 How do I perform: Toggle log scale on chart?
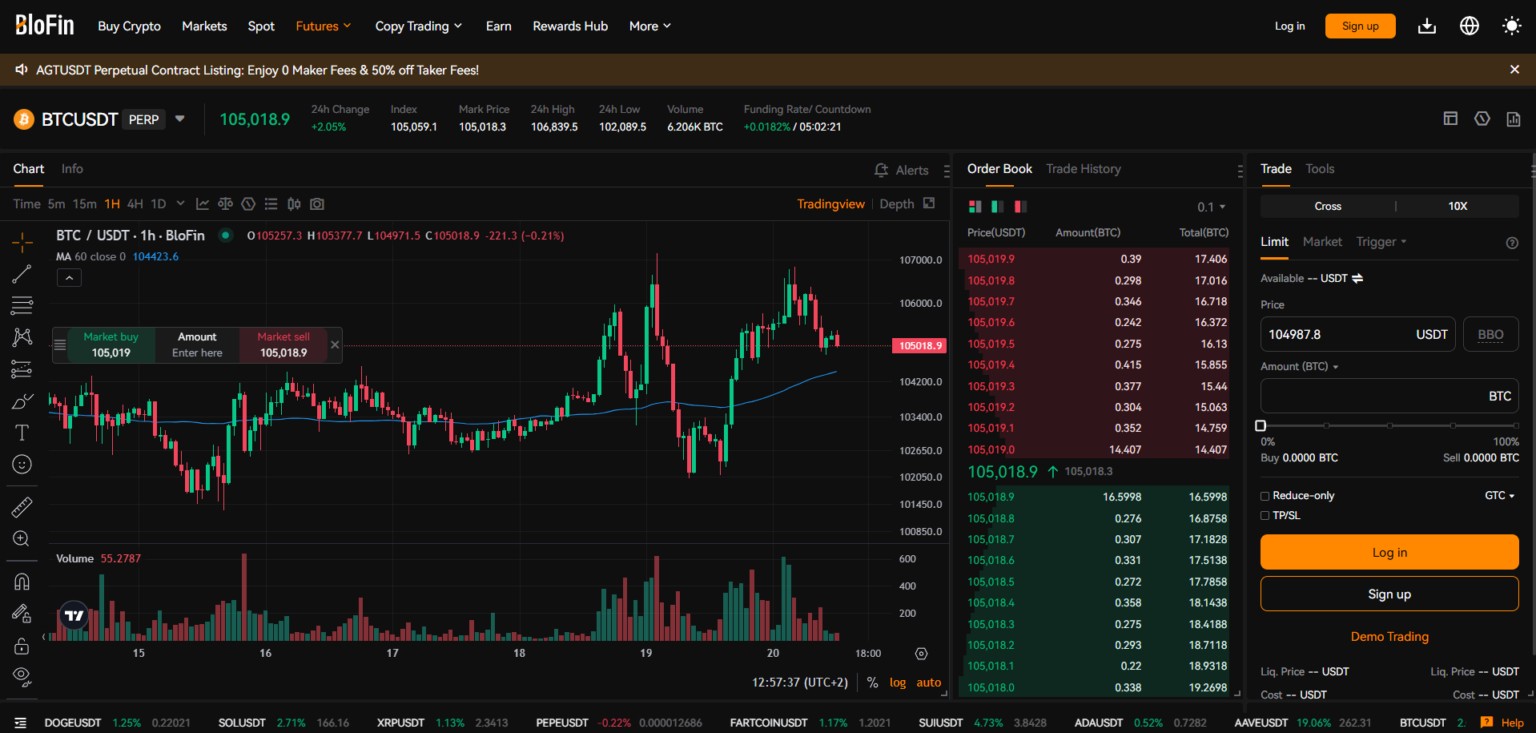[897, 682]
